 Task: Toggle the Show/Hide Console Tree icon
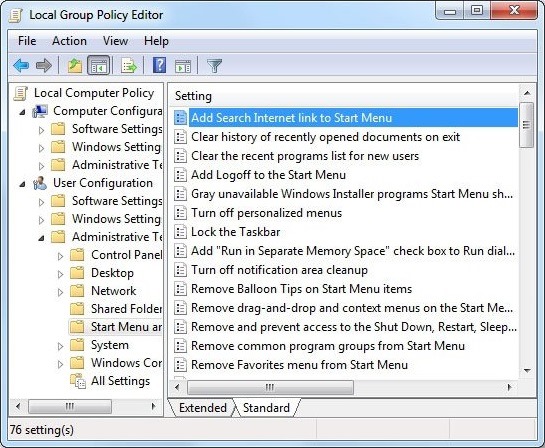99,65
